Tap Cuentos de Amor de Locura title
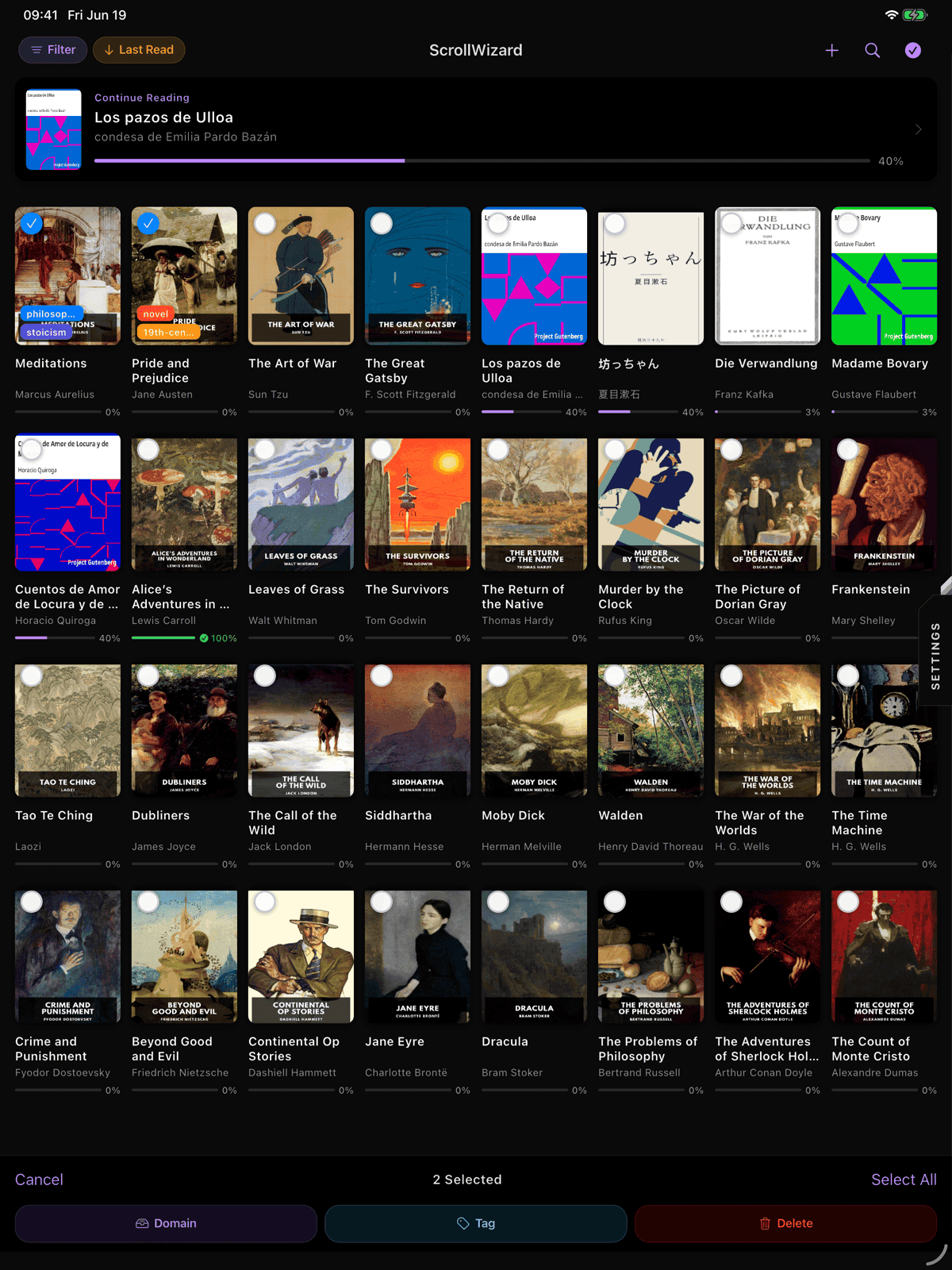 (x=67, y=597)
